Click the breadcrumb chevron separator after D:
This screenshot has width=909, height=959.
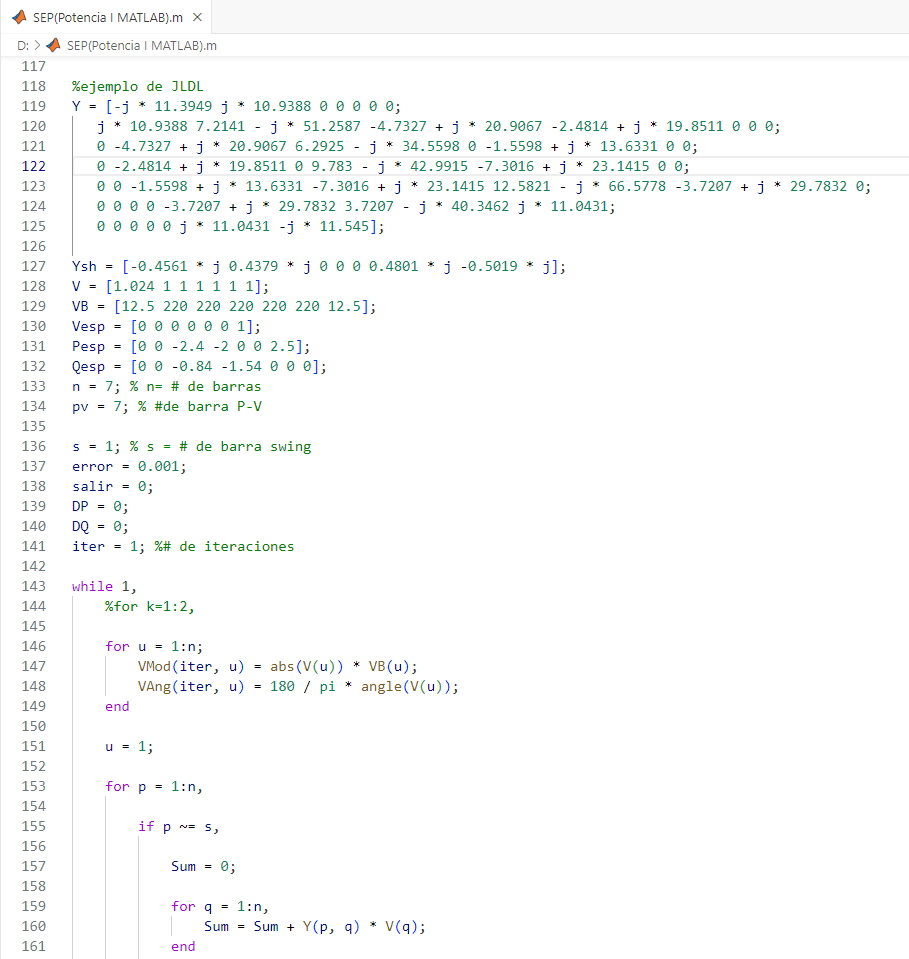click(x=37, y=45)
